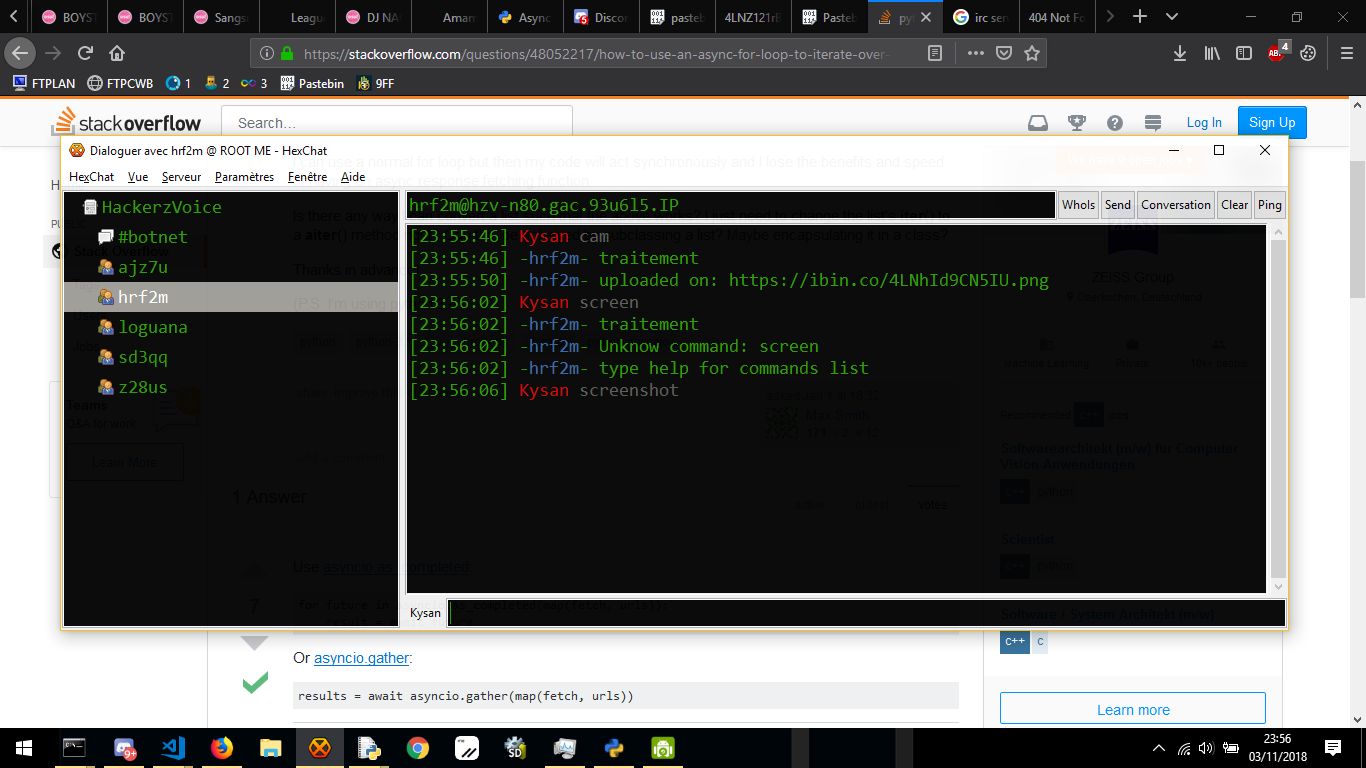Click WhoIs button in HexChat
Image resolution: width=1366 pixels, height=768 pixels.
pos(1078,205)
